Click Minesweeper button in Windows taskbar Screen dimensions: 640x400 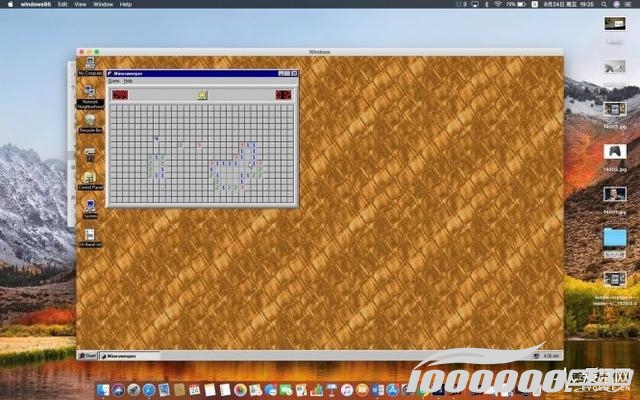130,356
